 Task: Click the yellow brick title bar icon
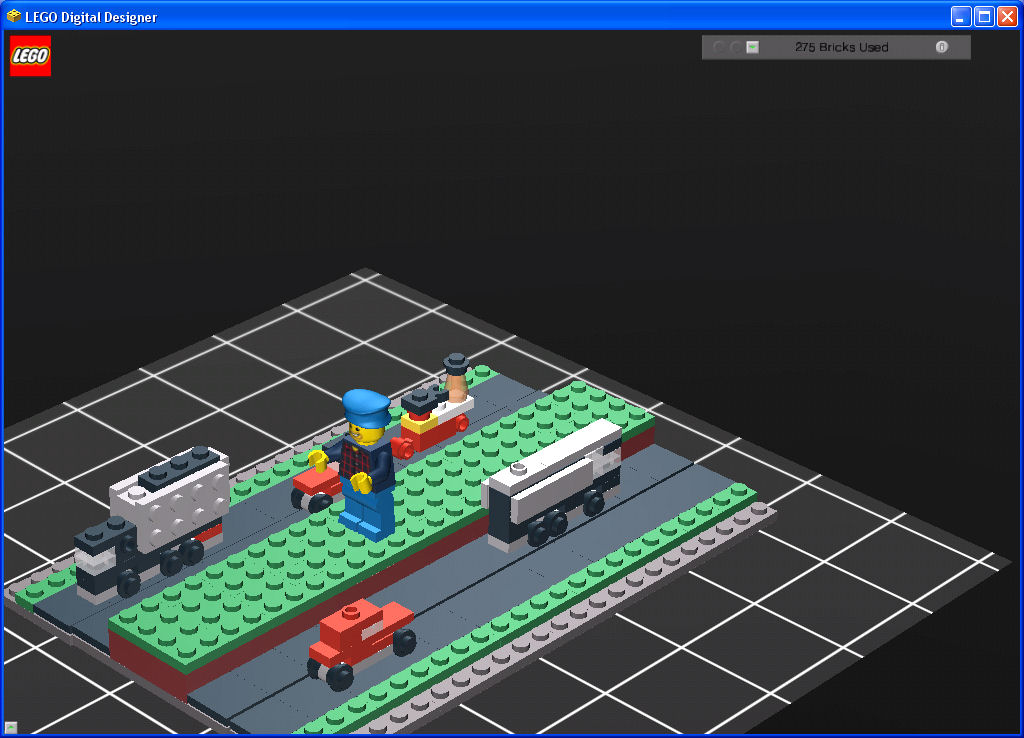pos(14,16)
